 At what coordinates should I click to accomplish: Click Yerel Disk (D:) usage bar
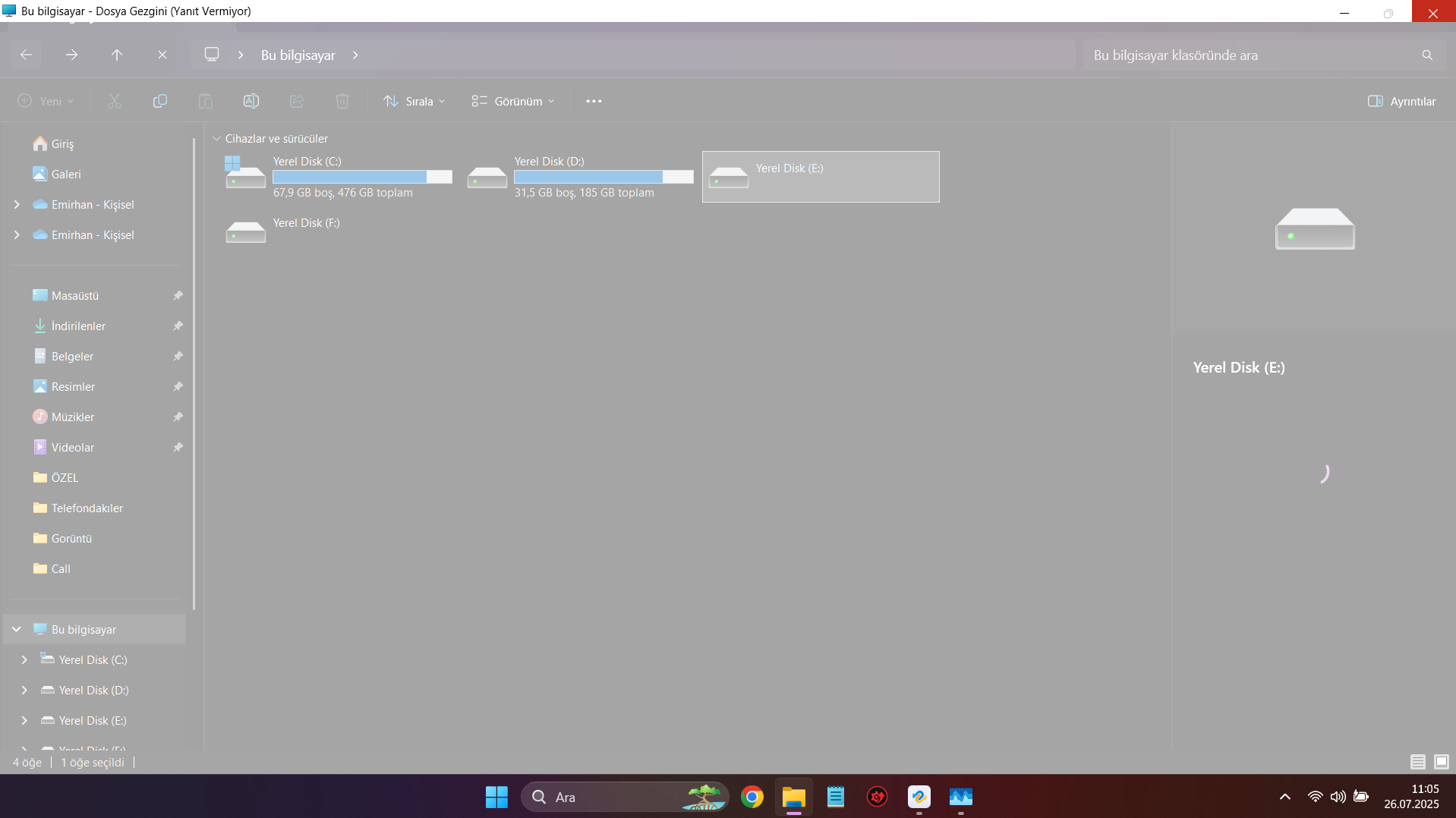(604, 177)
